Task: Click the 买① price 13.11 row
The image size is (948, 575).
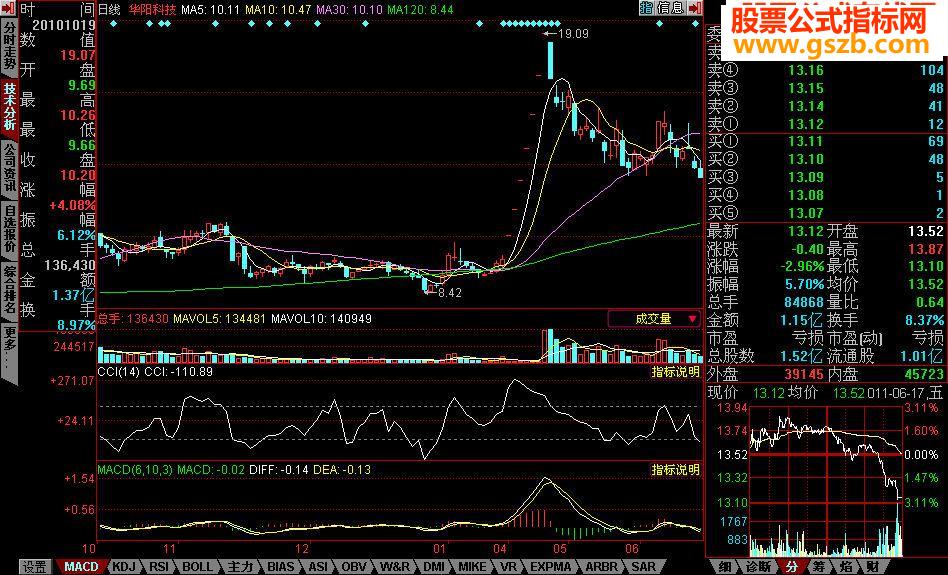Action: [825, 141]
